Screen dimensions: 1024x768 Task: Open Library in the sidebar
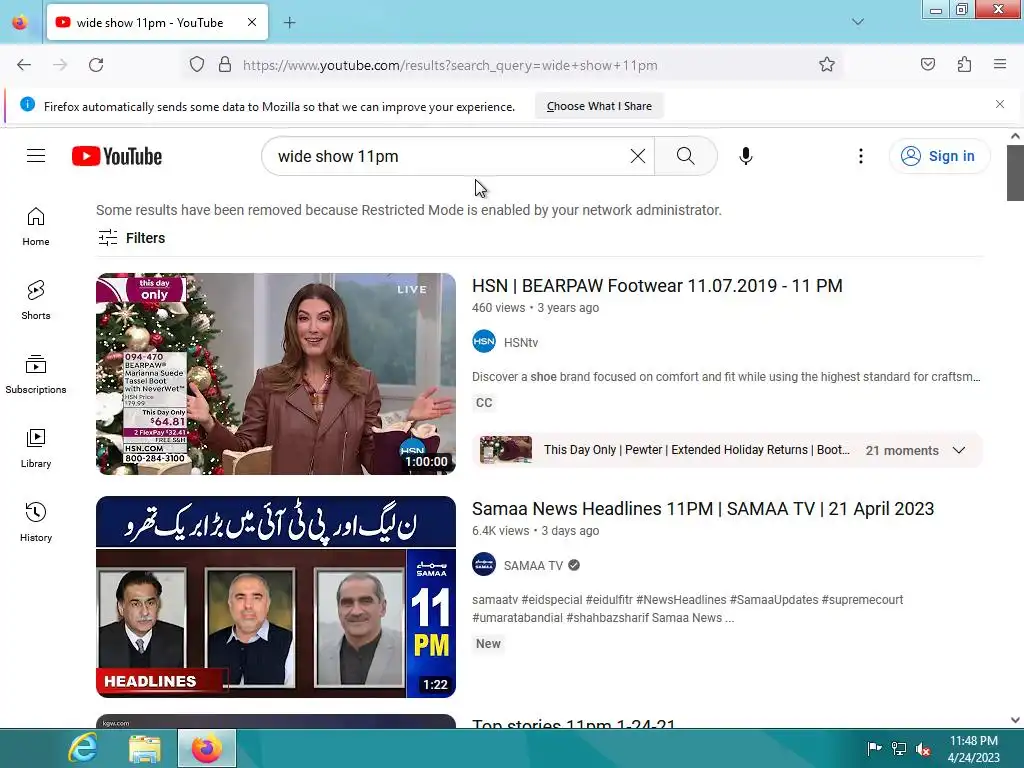[36, 449]
